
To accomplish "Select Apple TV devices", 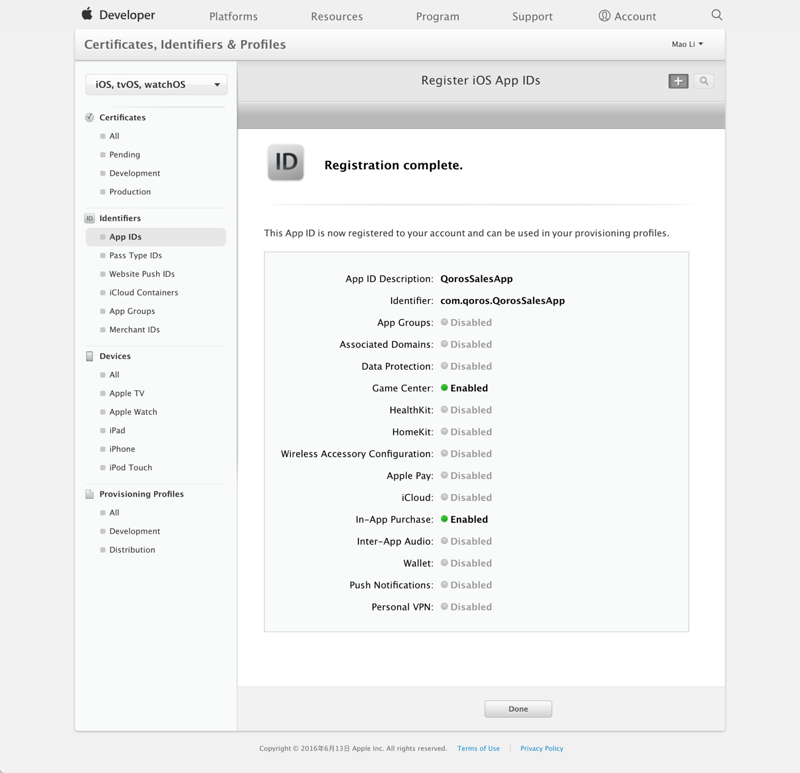I will pos(127,393).
